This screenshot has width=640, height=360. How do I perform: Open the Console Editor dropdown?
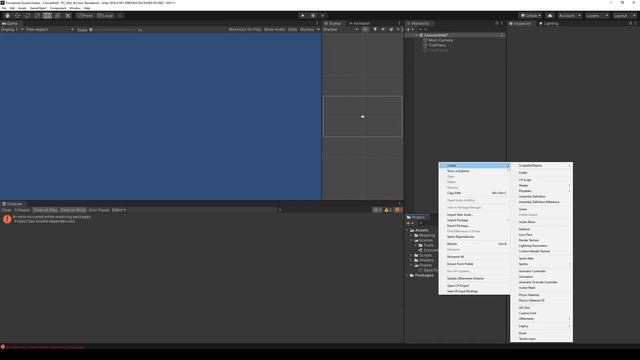(119, 210)
